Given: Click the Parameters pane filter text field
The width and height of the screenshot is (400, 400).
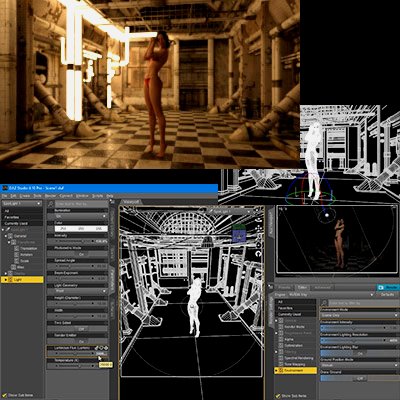Looking at the screenshot, I should (81, 204).
